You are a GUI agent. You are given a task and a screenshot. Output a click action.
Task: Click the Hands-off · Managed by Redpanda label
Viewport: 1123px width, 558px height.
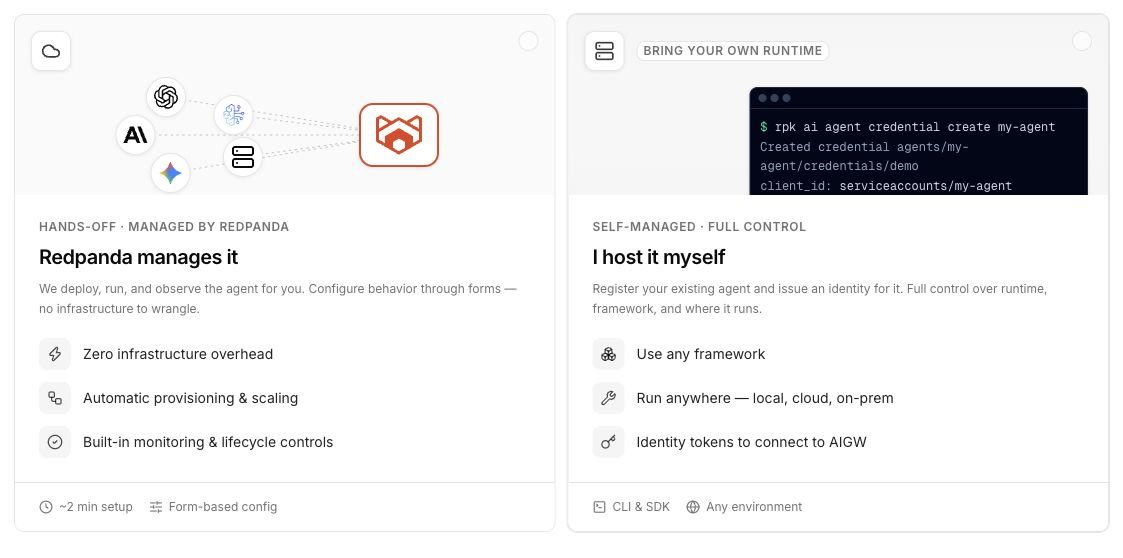(x=164, y=227)
